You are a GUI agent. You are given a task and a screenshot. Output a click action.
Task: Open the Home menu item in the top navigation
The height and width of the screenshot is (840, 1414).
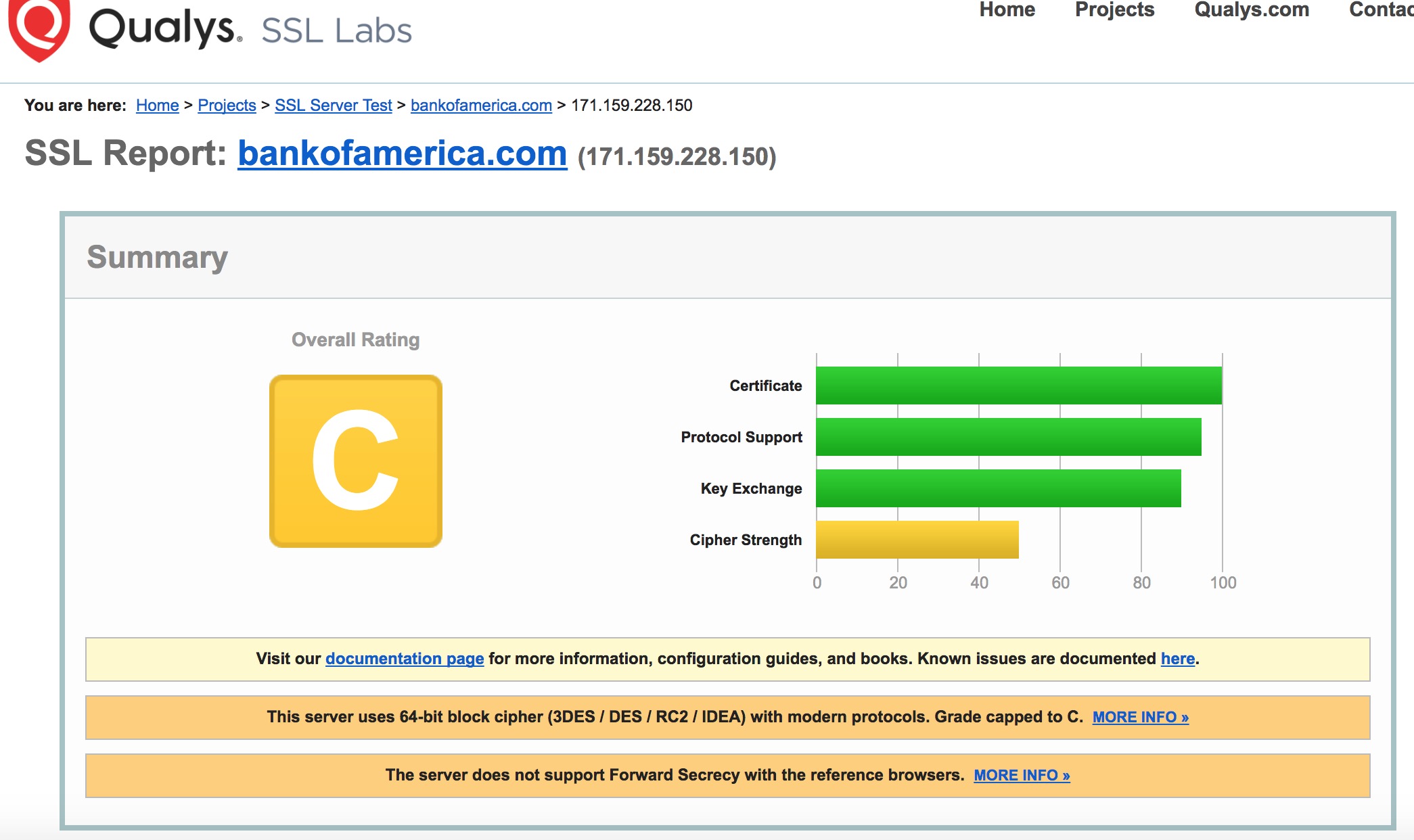click(x=1007, y=9)
